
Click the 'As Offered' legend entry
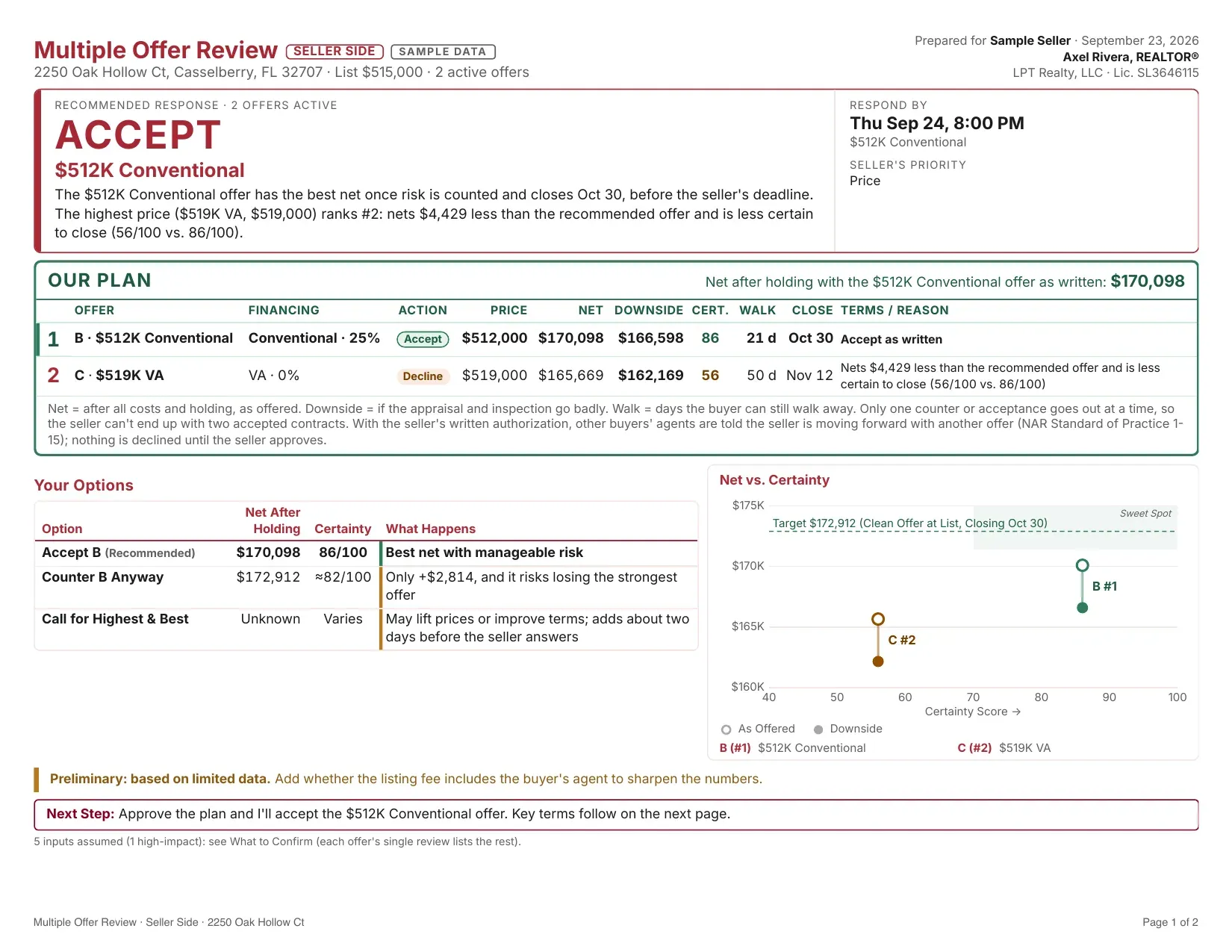[x=758, y=729]
